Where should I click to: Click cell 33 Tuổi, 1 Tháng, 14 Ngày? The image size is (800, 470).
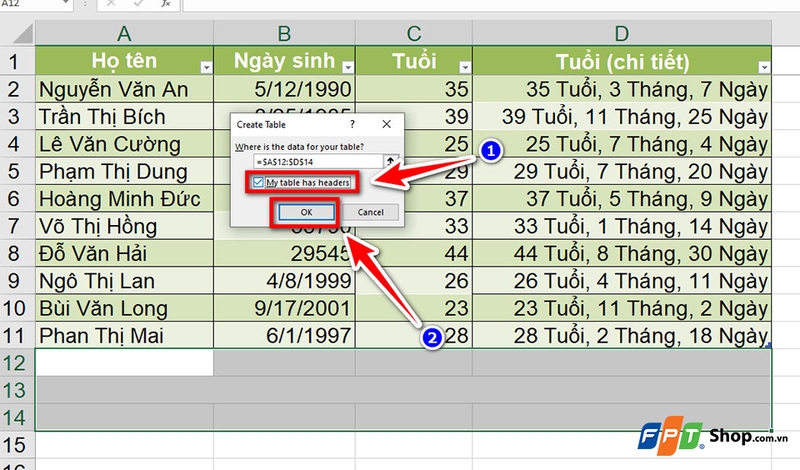622,226
